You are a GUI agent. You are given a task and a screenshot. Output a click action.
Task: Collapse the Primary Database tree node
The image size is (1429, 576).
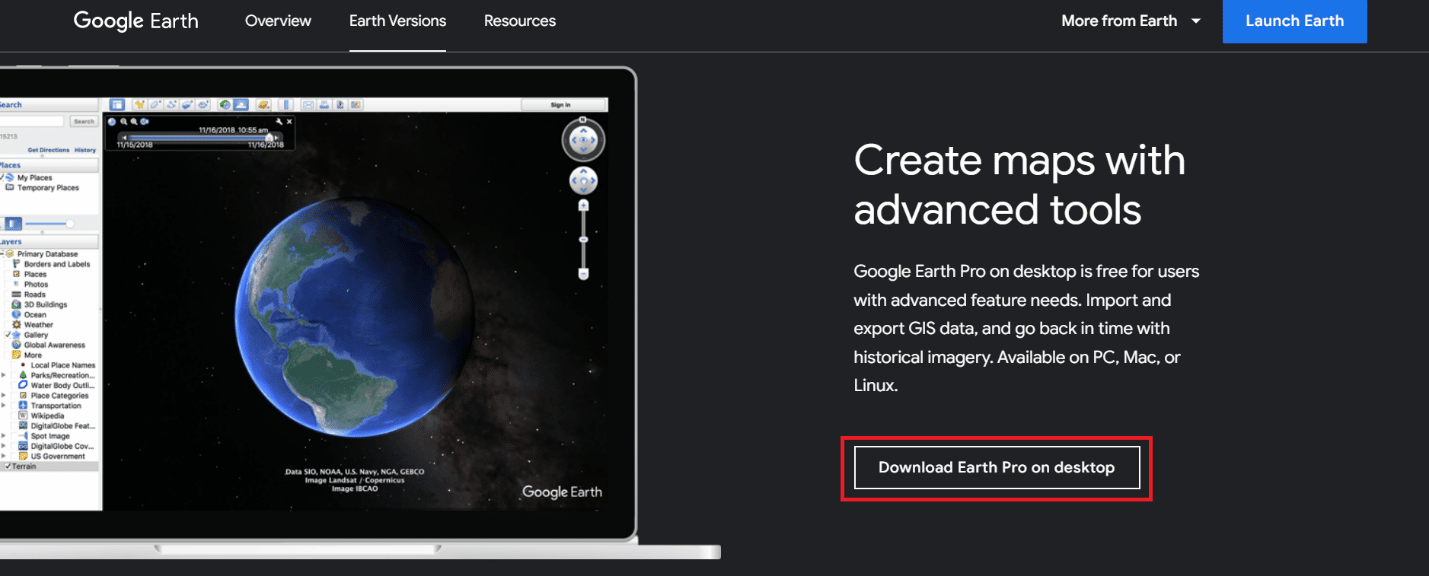coord(4,254)
